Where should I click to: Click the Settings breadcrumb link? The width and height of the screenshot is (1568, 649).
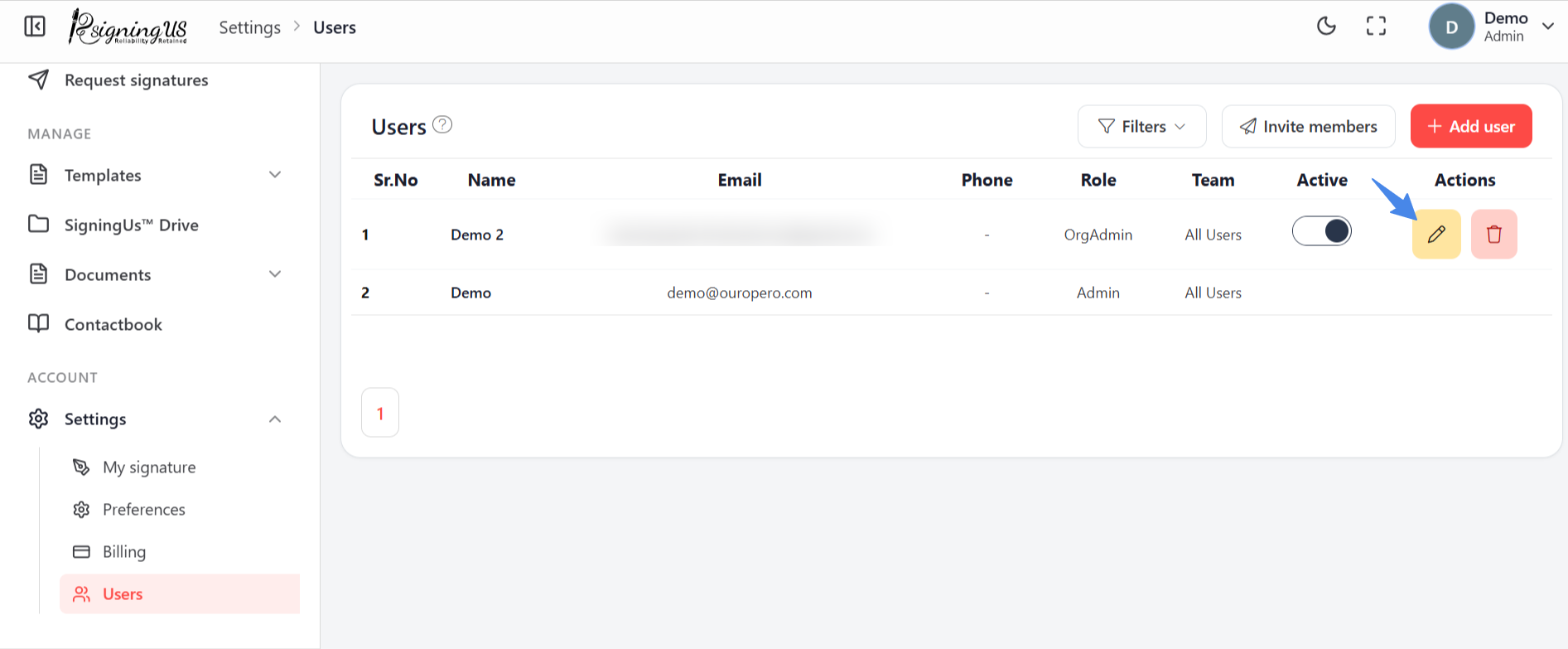tap(249, 27)
